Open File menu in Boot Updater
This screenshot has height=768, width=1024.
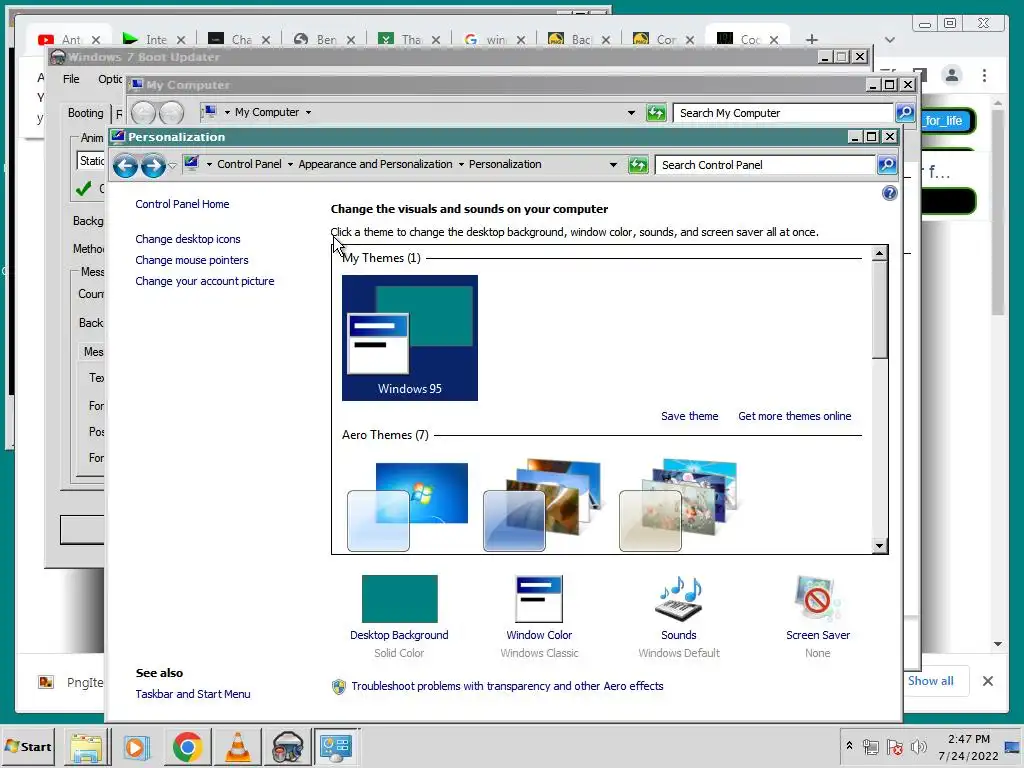pos(71,79)
